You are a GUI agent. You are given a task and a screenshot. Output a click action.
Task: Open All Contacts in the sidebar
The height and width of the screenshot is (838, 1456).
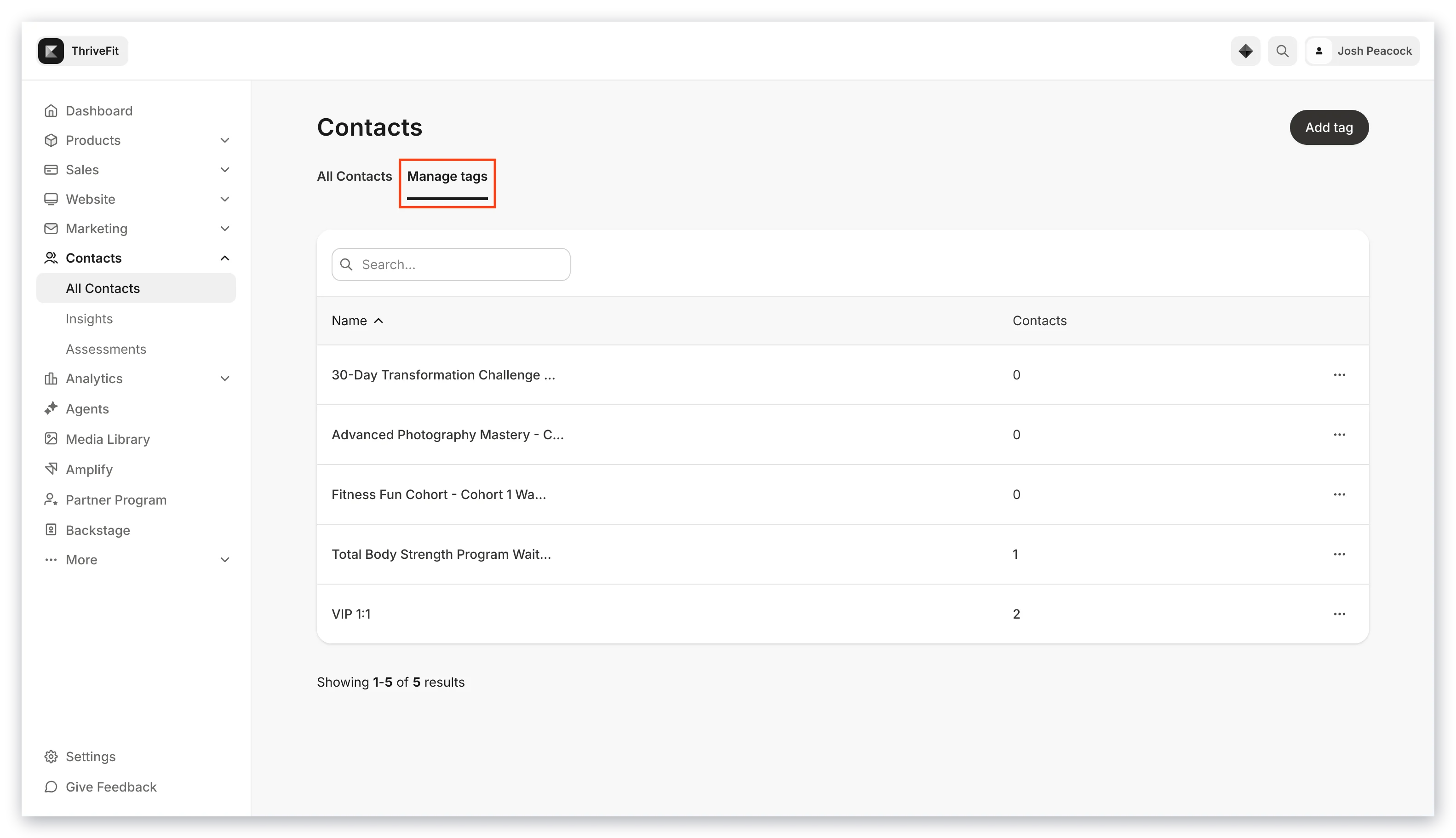[x=136, y=288]
